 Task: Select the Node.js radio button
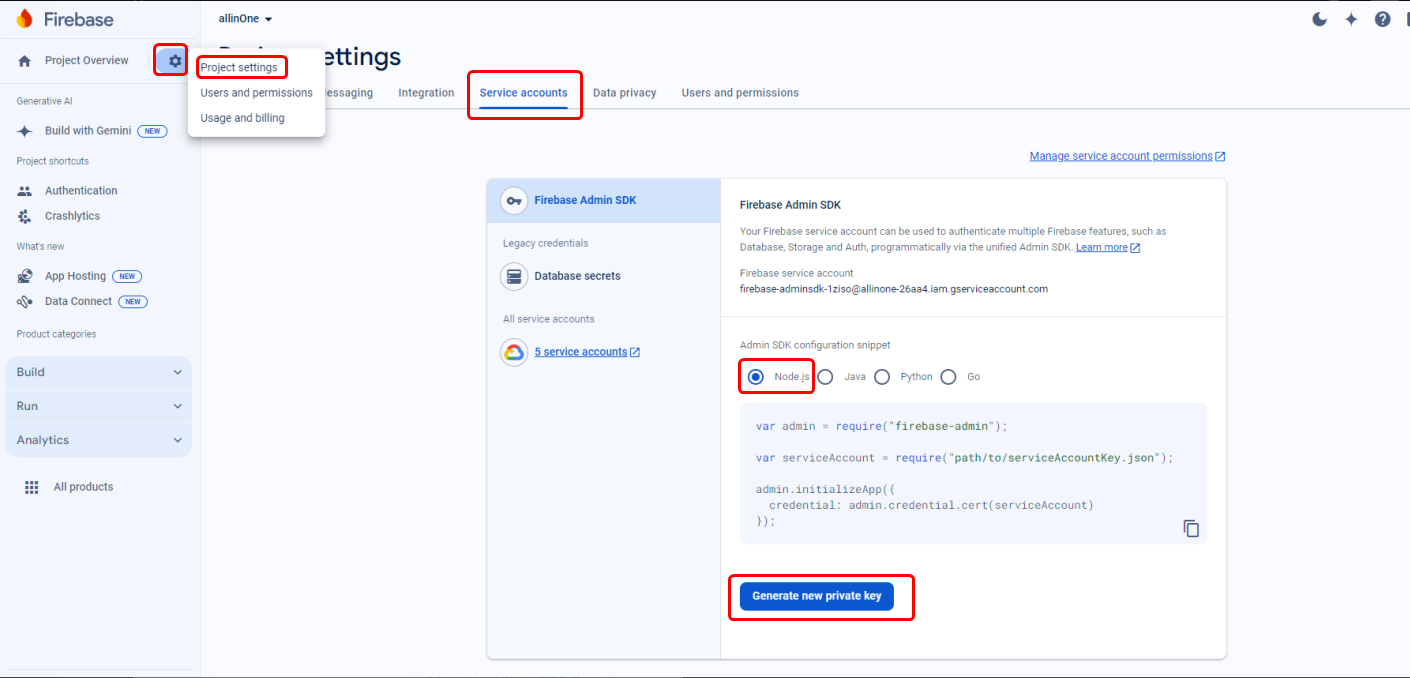756,377
